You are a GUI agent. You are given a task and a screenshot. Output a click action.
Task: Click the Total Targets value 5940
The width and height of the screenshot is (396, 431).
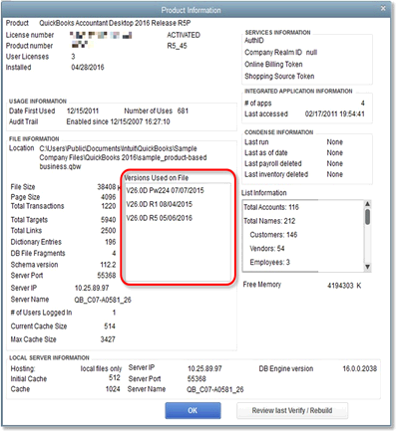(108, 220)
